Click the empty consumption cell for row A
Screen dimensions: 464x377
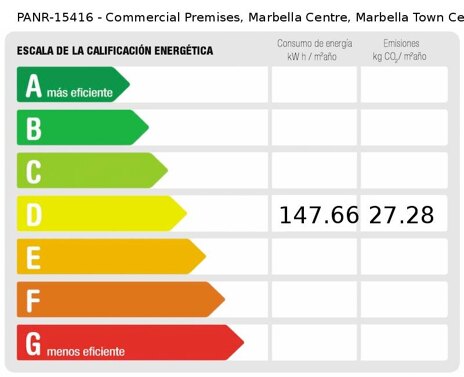tap(314, 84)
